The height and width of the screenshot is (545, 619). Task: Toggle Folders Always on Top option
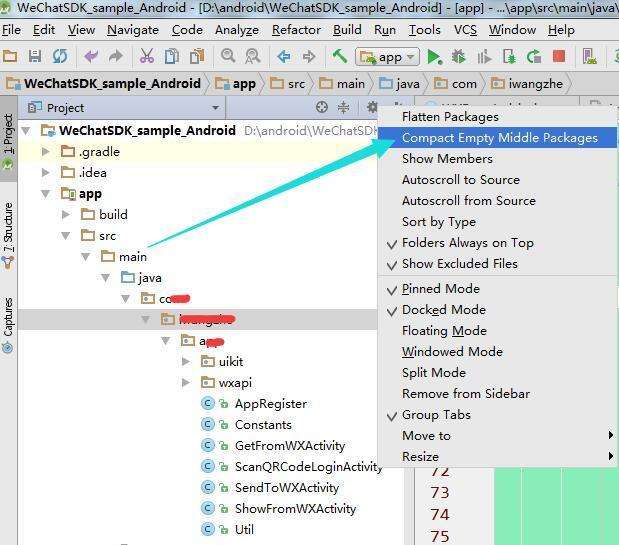click(x=497, y=243)
